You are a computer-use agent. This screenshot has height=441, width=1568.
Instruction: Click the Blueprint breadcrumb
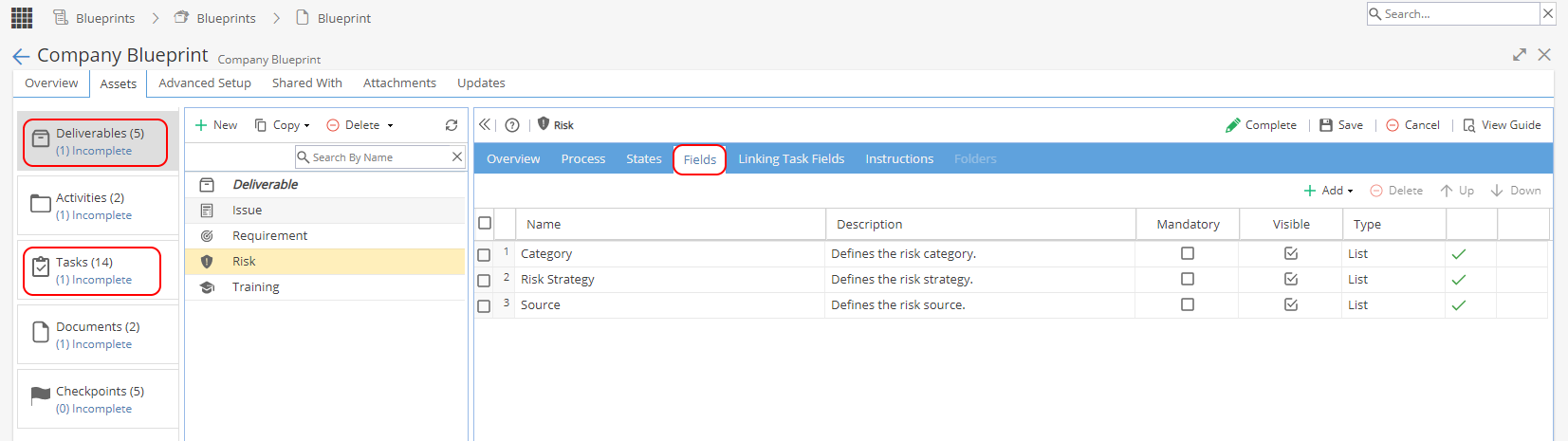point(333,18)
